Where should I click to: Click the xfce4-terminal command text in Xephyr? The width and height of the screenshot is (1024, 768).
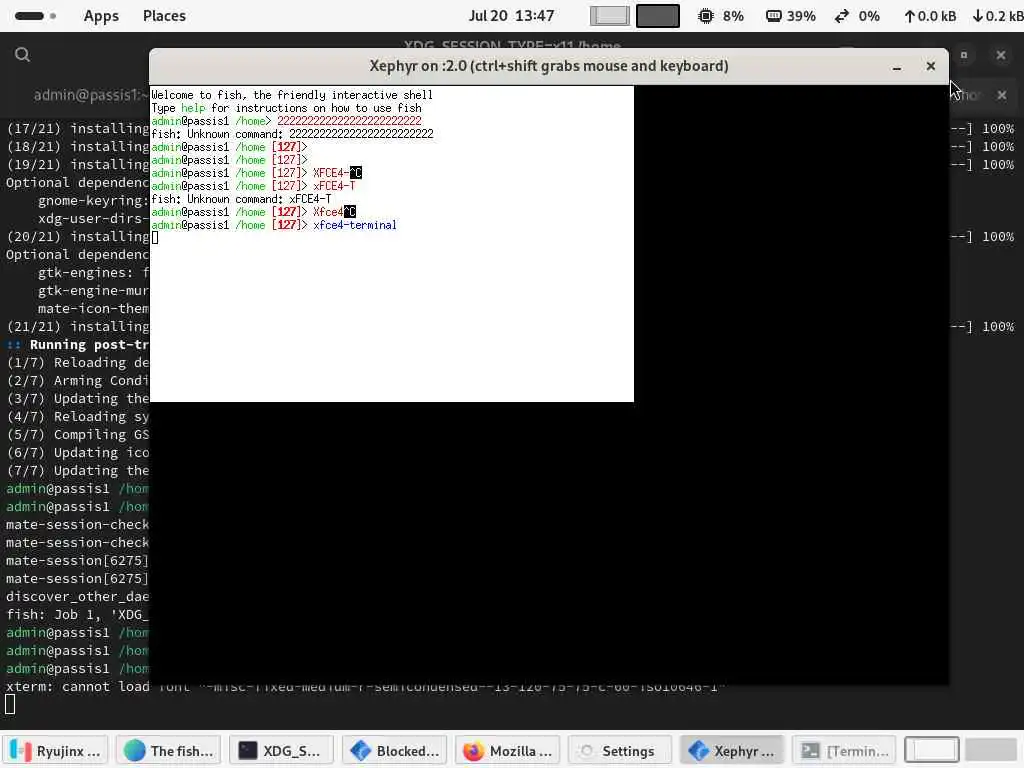(355, 225)
